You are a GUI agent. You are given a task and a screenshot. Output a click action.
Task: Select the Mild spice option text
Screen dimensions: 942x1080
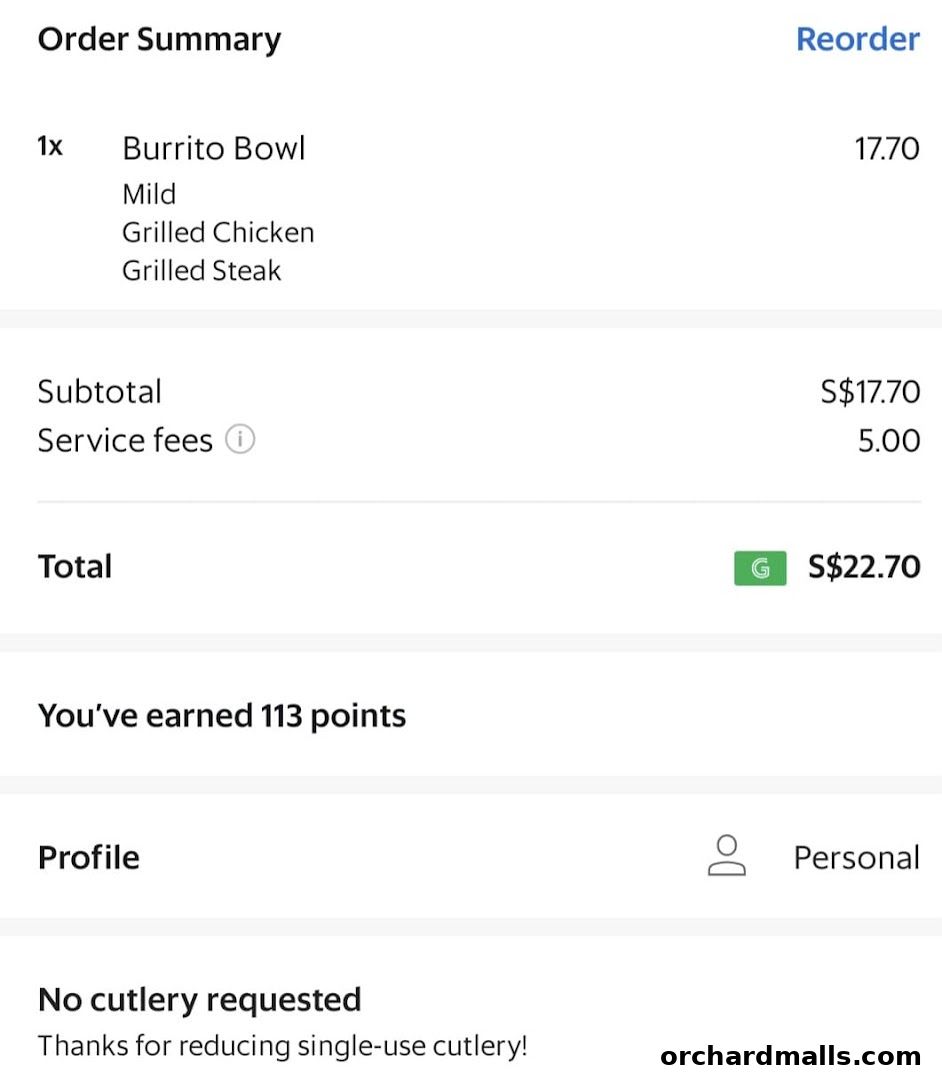(149, 194)
